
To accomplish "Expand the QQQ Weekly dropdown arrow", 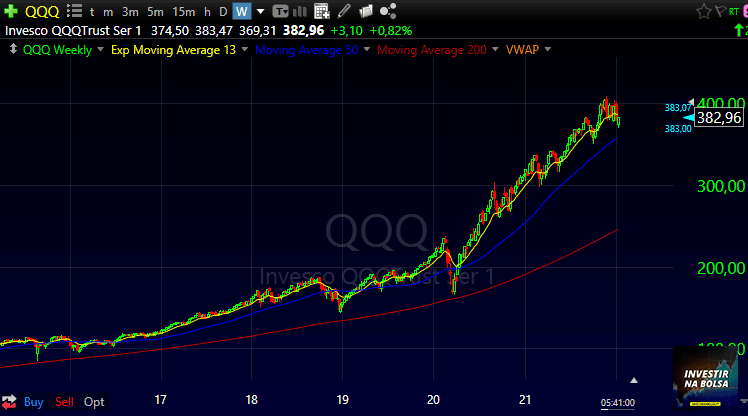I will [100, 49].
